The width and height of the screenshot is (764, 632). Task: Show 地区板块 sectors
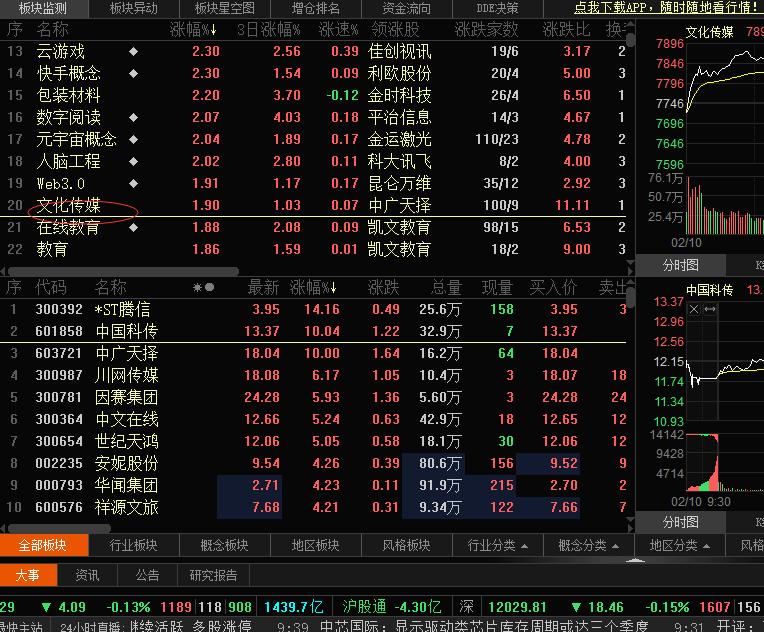point(316,545)
